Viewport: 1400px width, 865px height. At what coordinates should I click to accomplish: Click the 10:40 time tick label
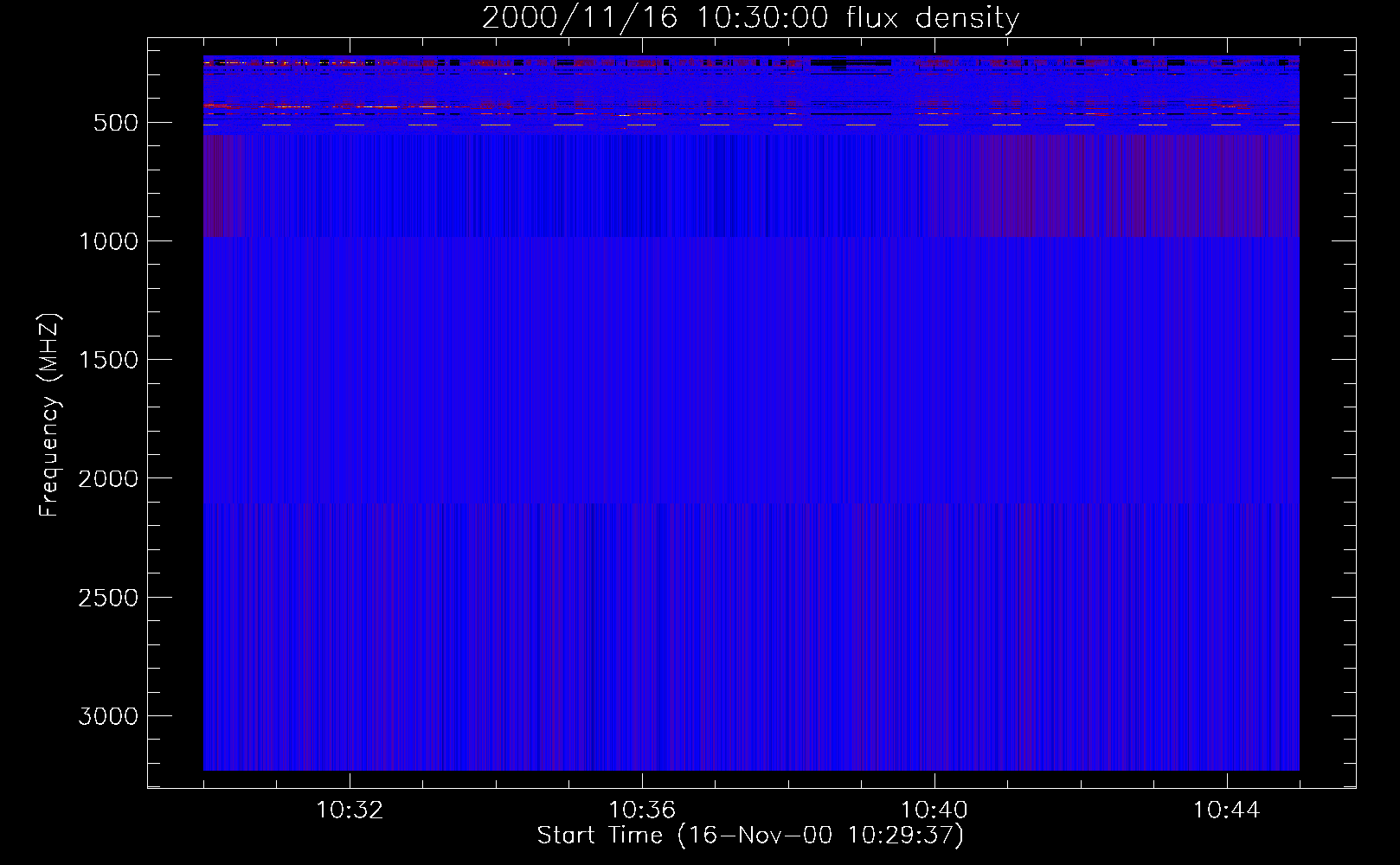pos(934,811)
